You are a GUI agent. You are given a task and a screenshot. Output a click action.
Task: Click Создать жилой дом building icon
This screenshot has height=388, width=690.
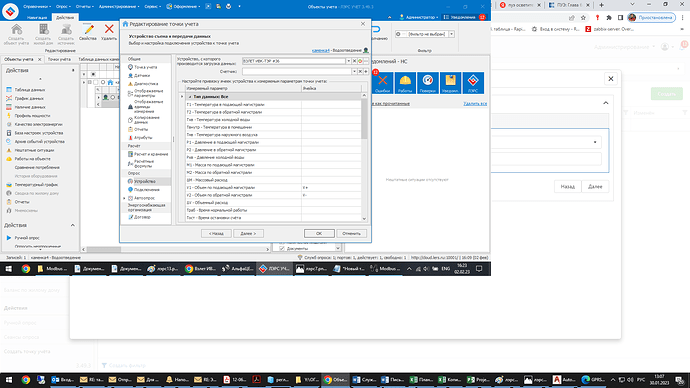point(43,29)
